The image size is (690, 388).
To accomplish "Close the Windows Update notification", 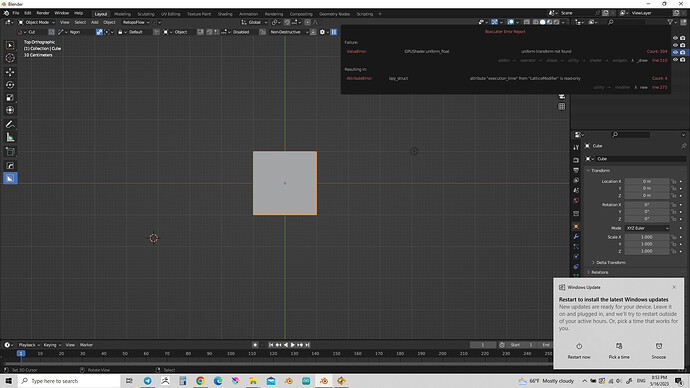I will pos(674,287).
